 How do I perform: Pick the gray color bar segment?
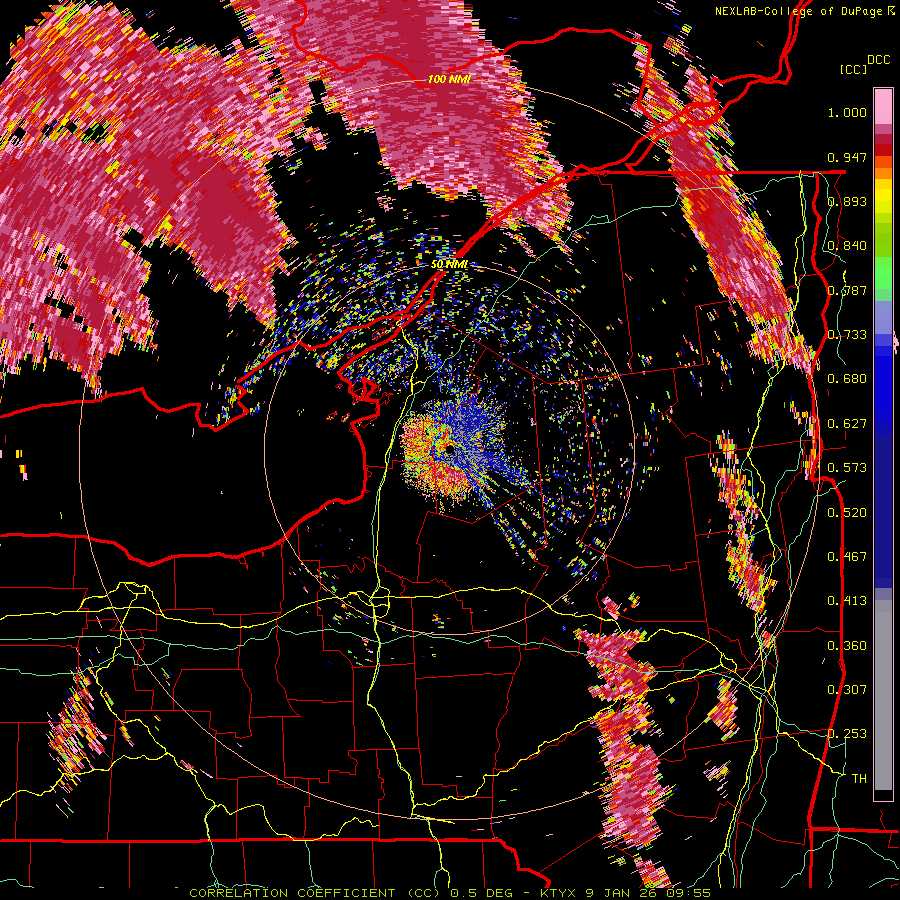(883, 695)
